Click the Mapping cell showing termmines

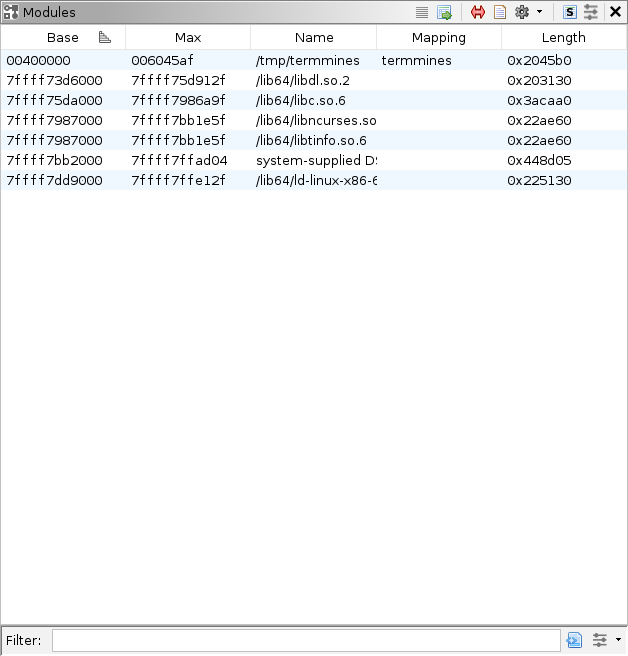coord(417,61)
